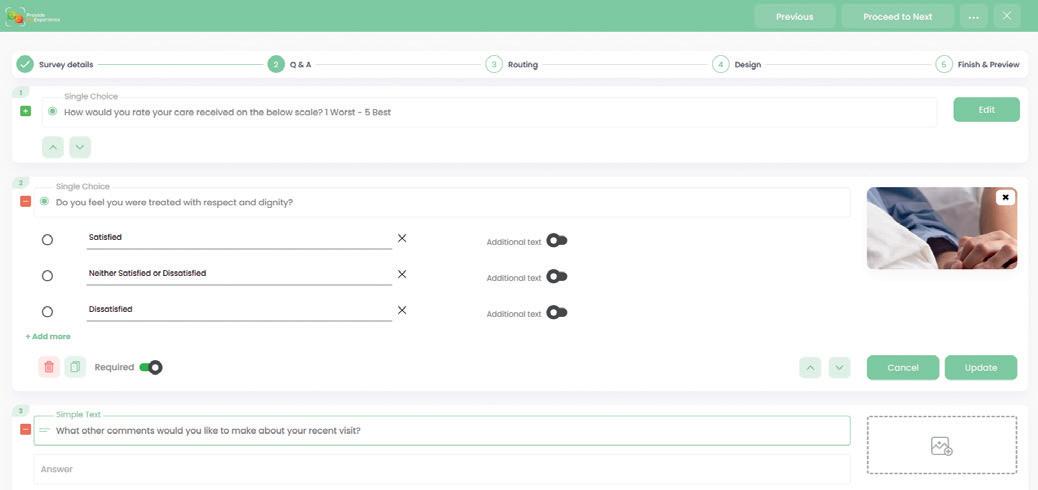This screenshot has width=1038, height=490.
Task: Collapse question 3 with red minus icon
Action: pyautogui.click(x=25, y=430)
